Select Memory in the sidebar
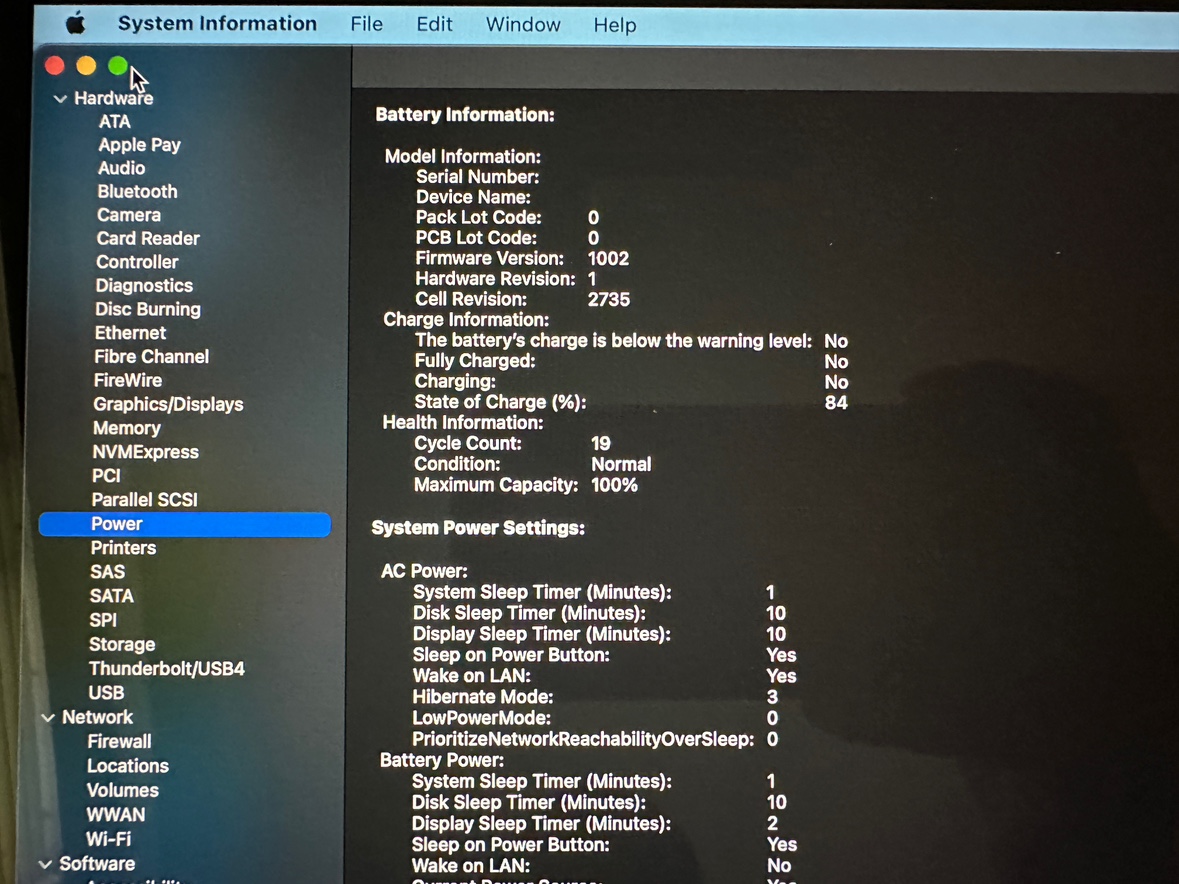The image size is (1179, 884). coord(126,428)
